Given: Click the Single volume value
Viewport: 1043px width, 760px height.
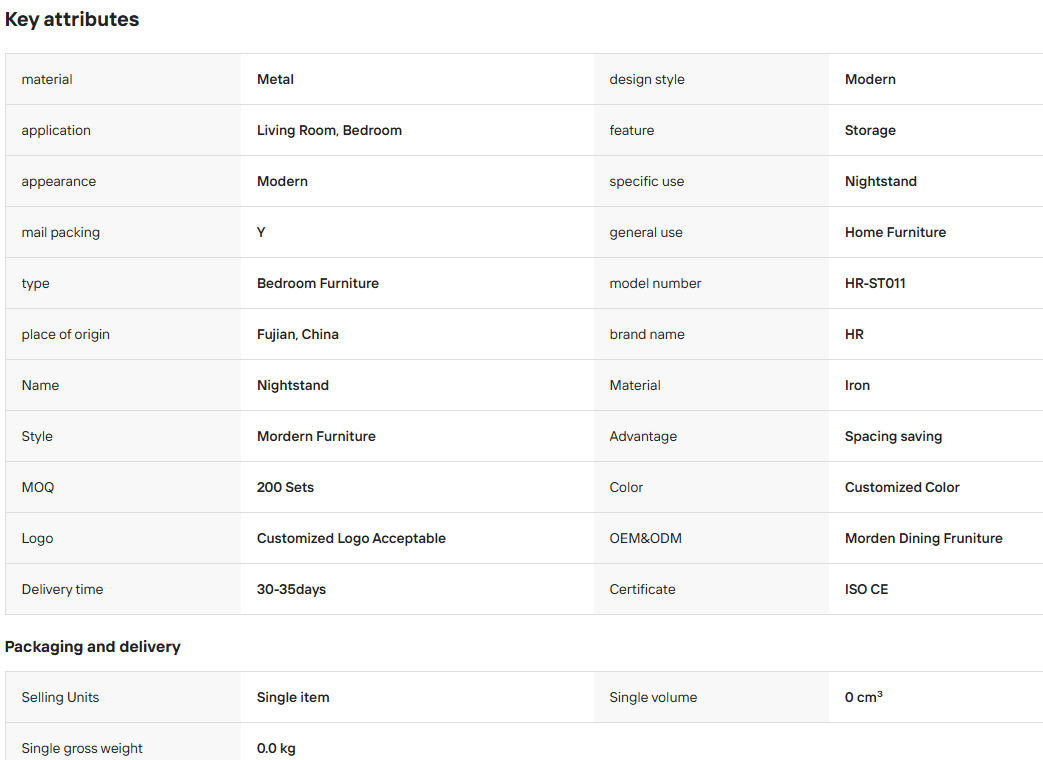Looking at the screenshot, I should [863, 697].
